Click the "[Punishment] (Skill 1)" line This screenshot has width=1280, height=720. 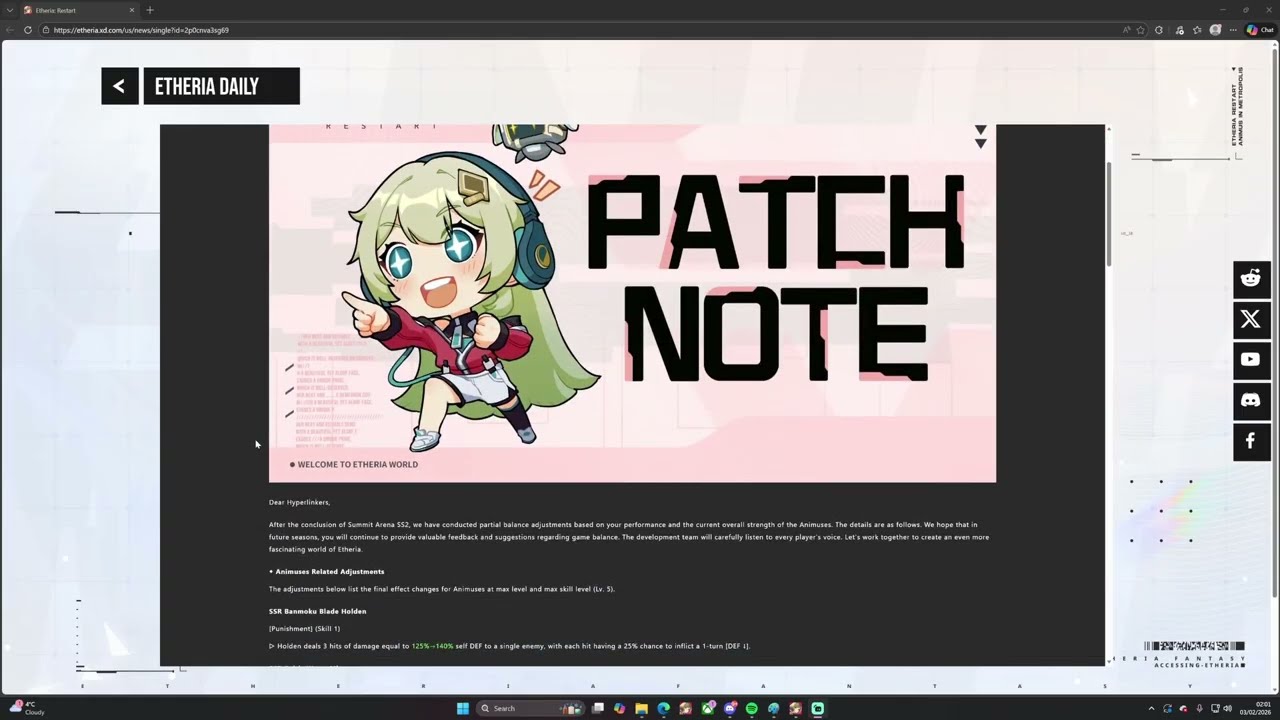(x=304, y=628)
